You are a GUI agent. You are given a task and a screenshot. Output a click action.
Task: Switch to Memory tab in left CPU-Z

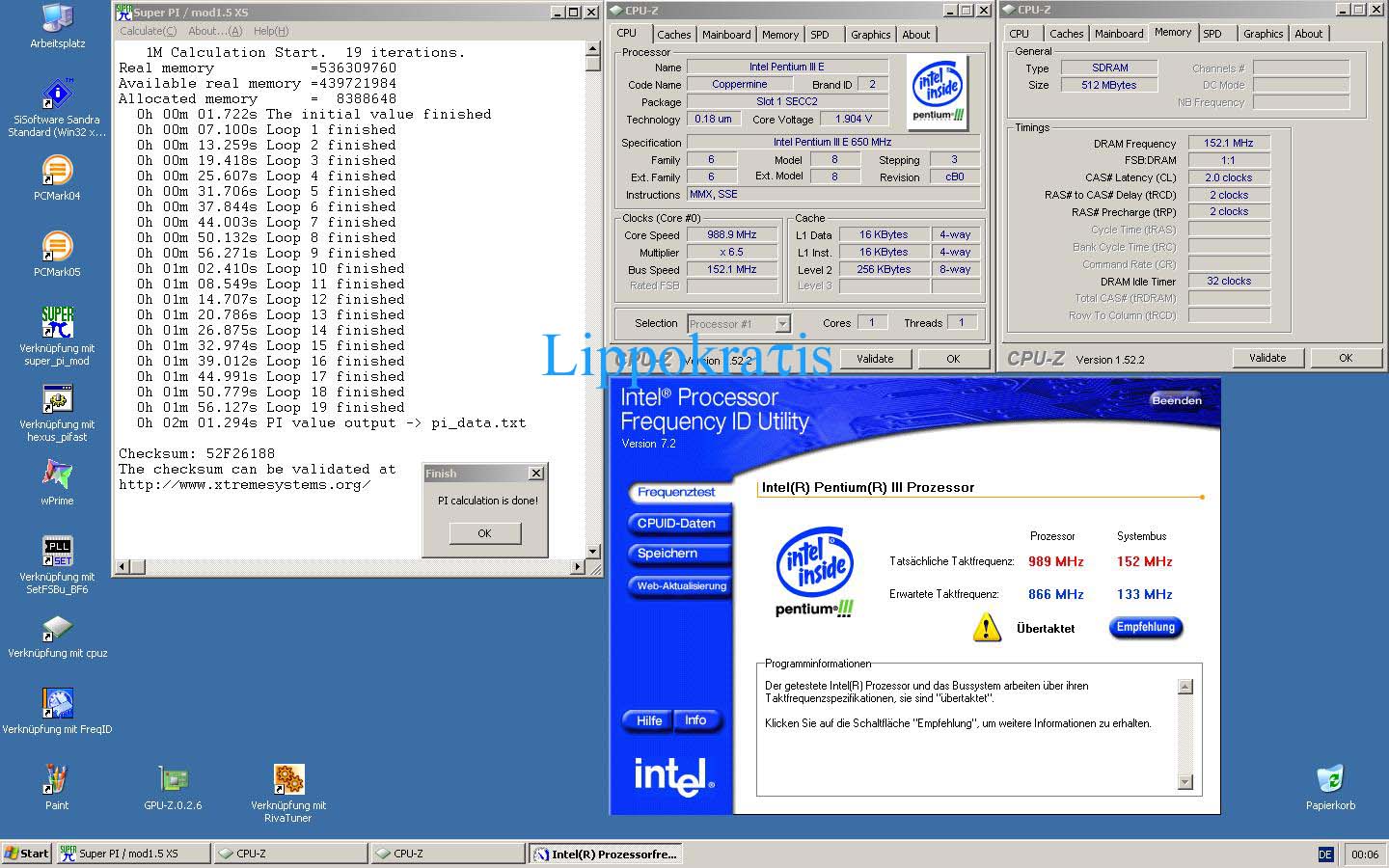(780, 34)
